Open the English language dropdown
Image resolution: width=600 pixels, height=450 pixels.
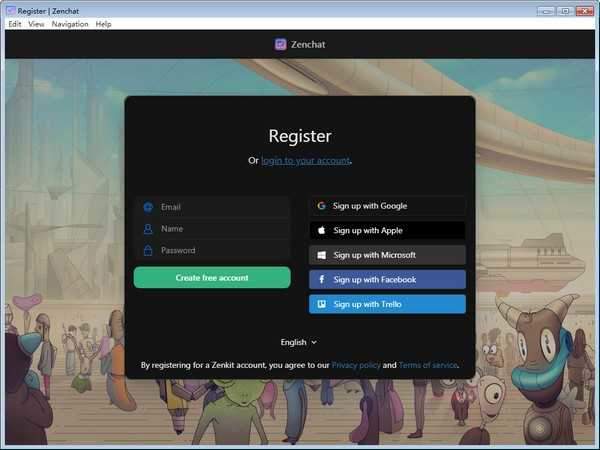pyautogui.click(x=299, y=342)
